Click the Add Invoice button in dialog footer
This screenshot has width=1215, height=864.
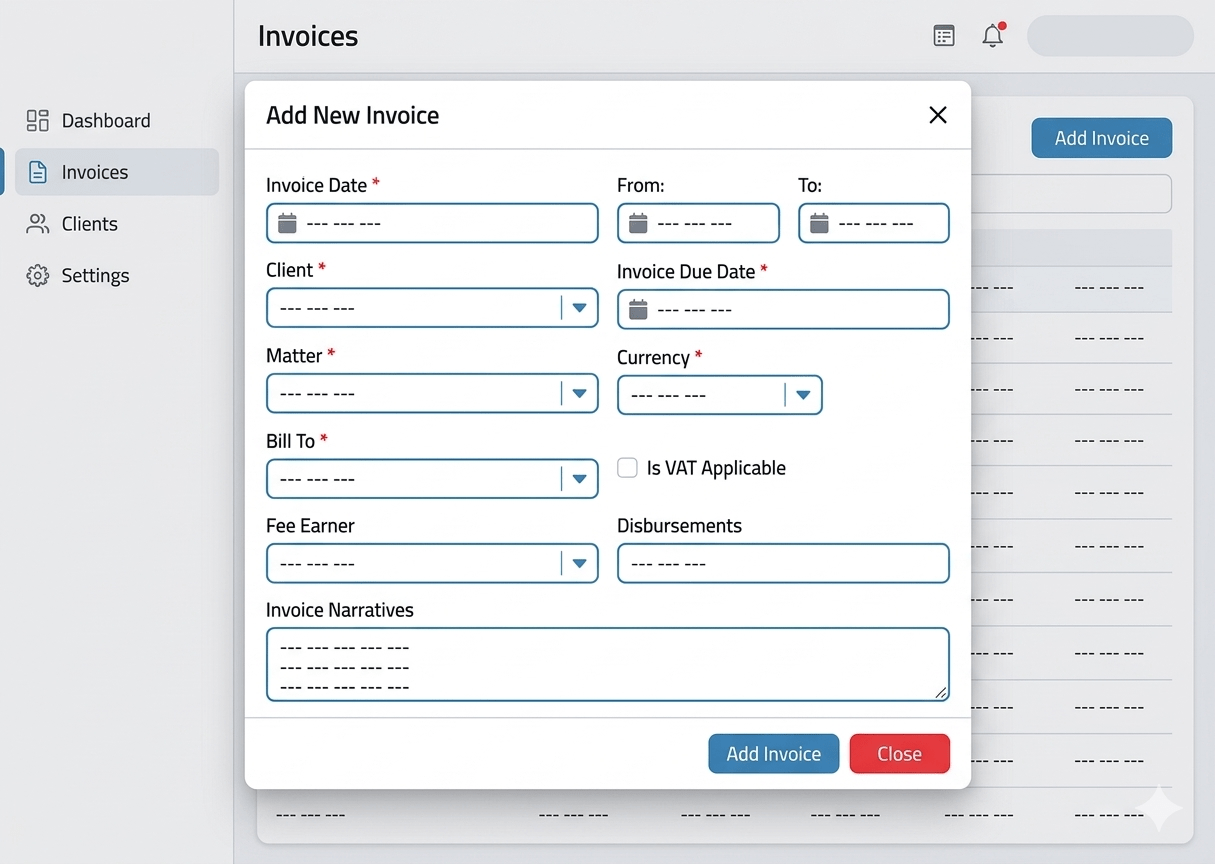773,754
